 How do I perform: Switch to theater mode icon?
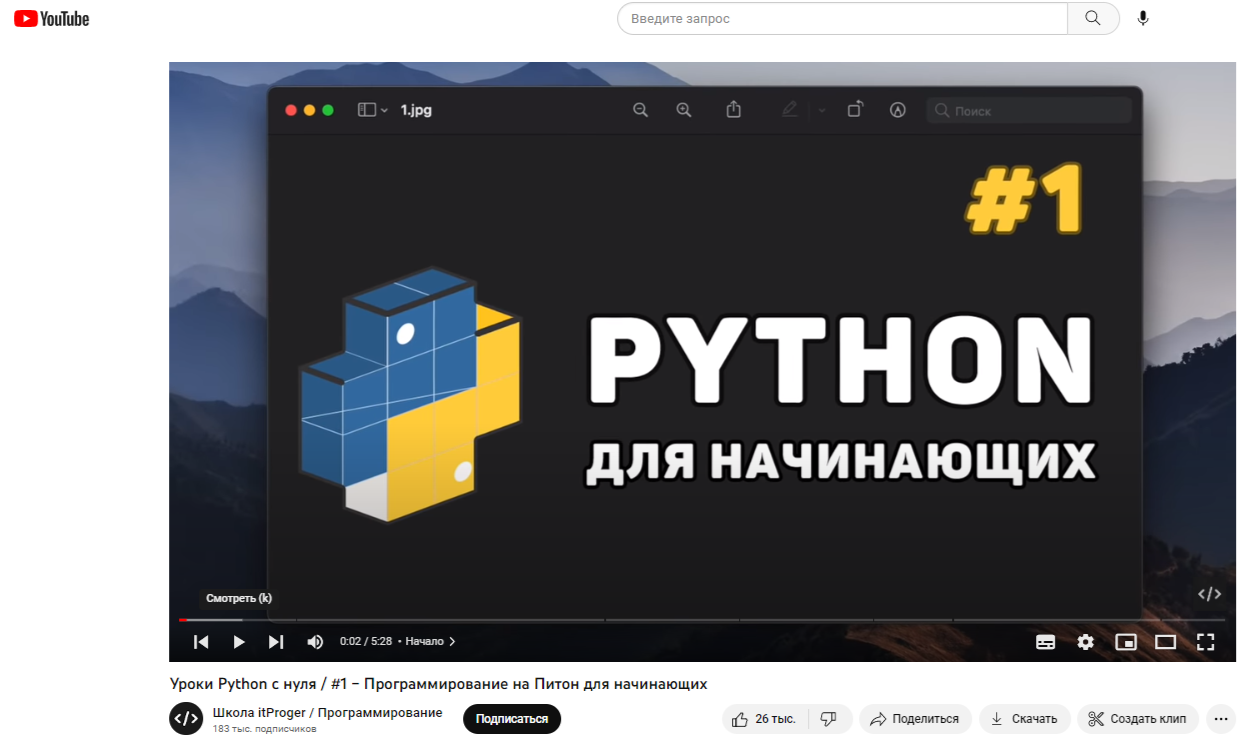[1166, 641]
